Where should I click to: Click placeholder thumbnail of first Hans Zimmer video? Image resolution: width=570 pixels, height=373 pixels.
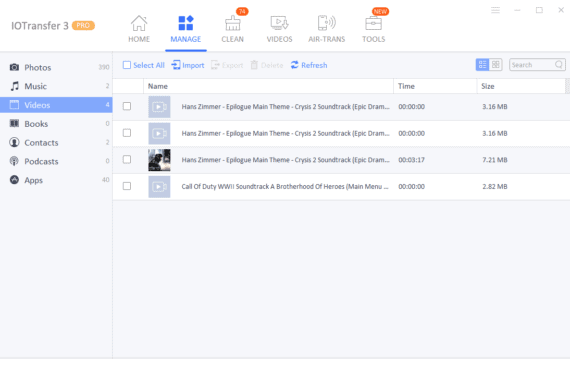coord(159,107)
